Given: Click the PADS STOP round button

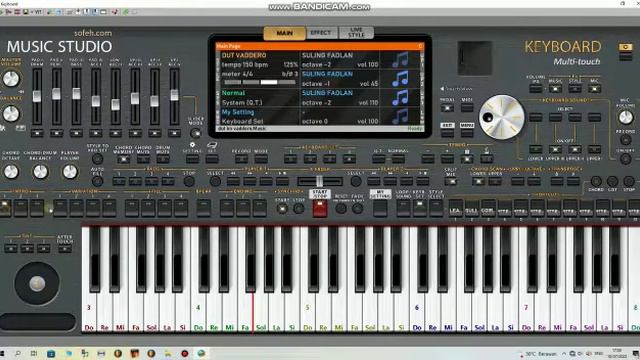Looking at the screenshot, I should click(x=189, y=181).
